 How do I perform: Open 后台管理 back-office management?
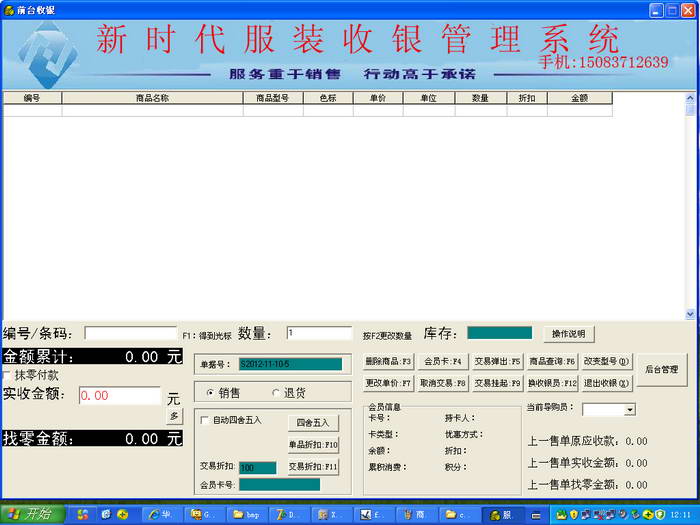tap(662, 370)
